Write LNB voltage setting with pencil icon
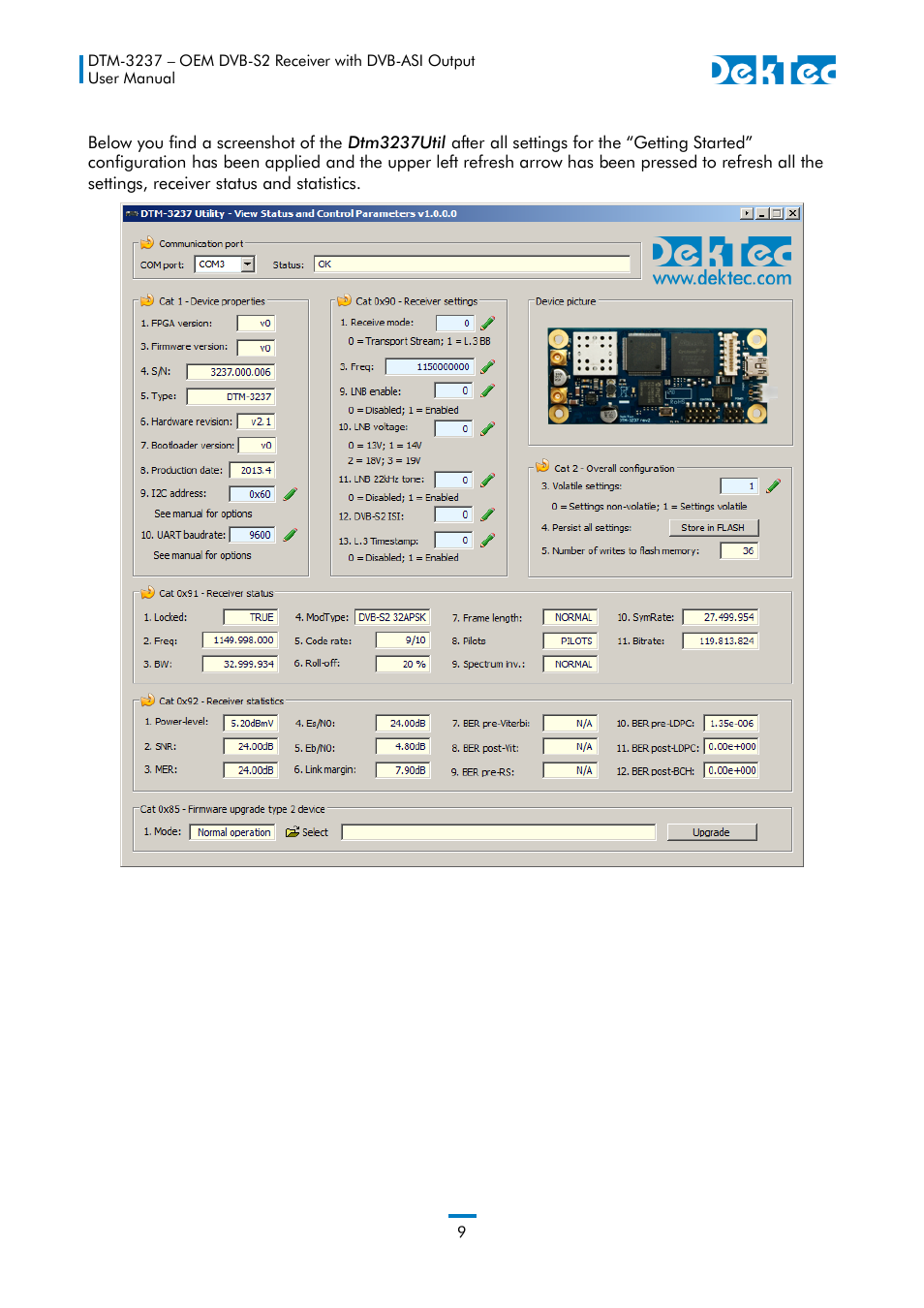The height and width of the screenshot is (1308, 924). 487,428
